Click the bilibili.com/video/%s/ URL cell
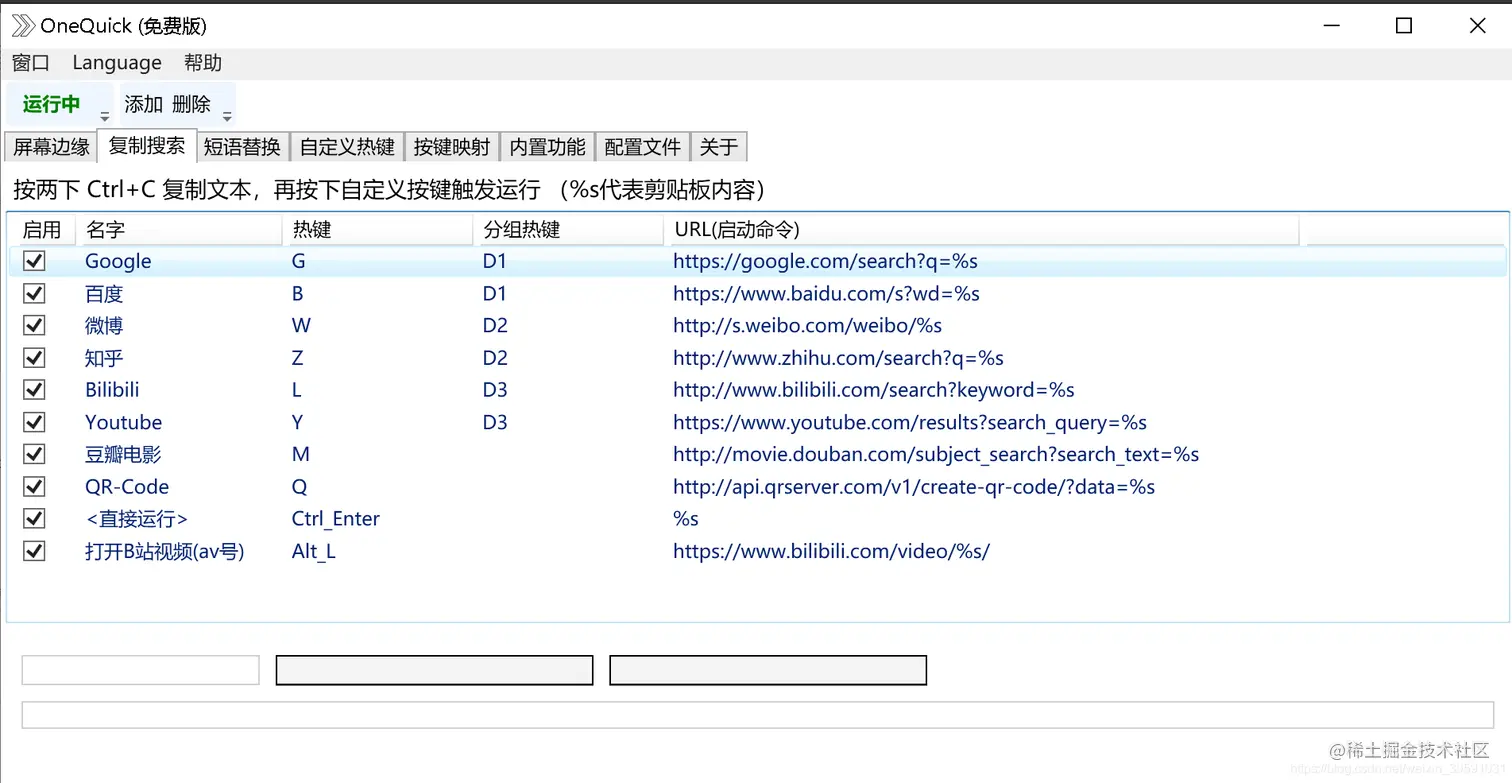This screenshot has height=783, width=1512. 831,551
